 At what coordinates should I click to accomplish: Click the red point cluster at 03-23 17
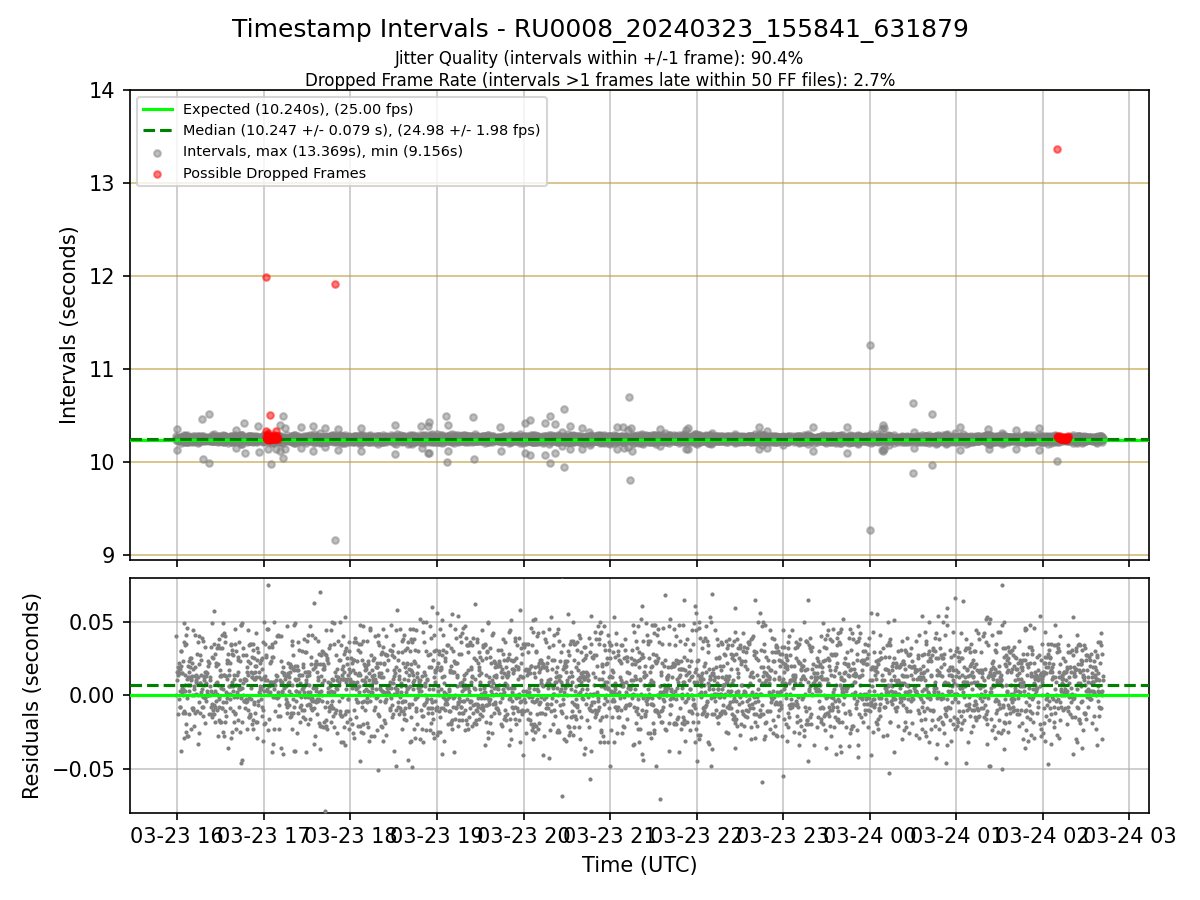(271, 437)
